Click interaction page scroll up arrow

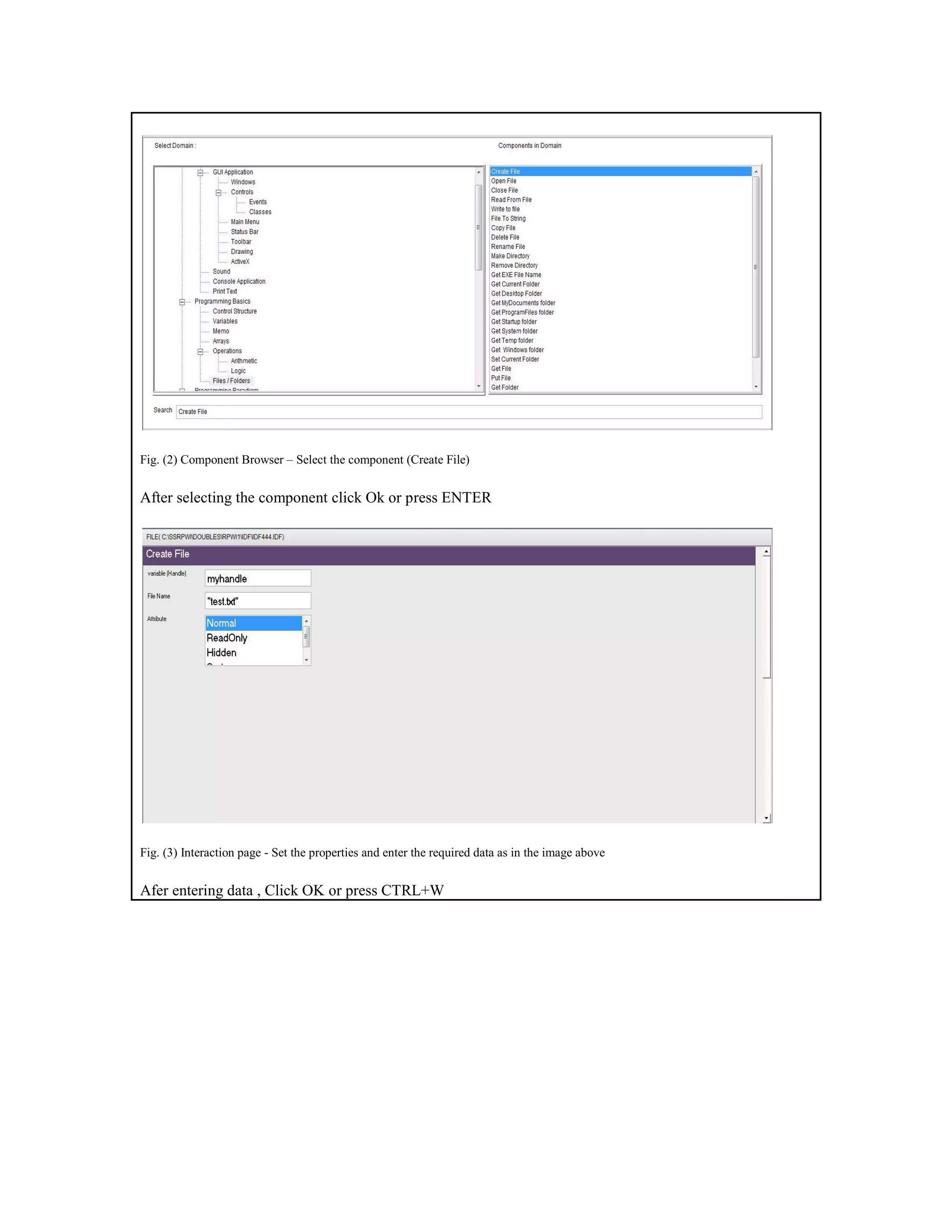click(x=767, y=552)
